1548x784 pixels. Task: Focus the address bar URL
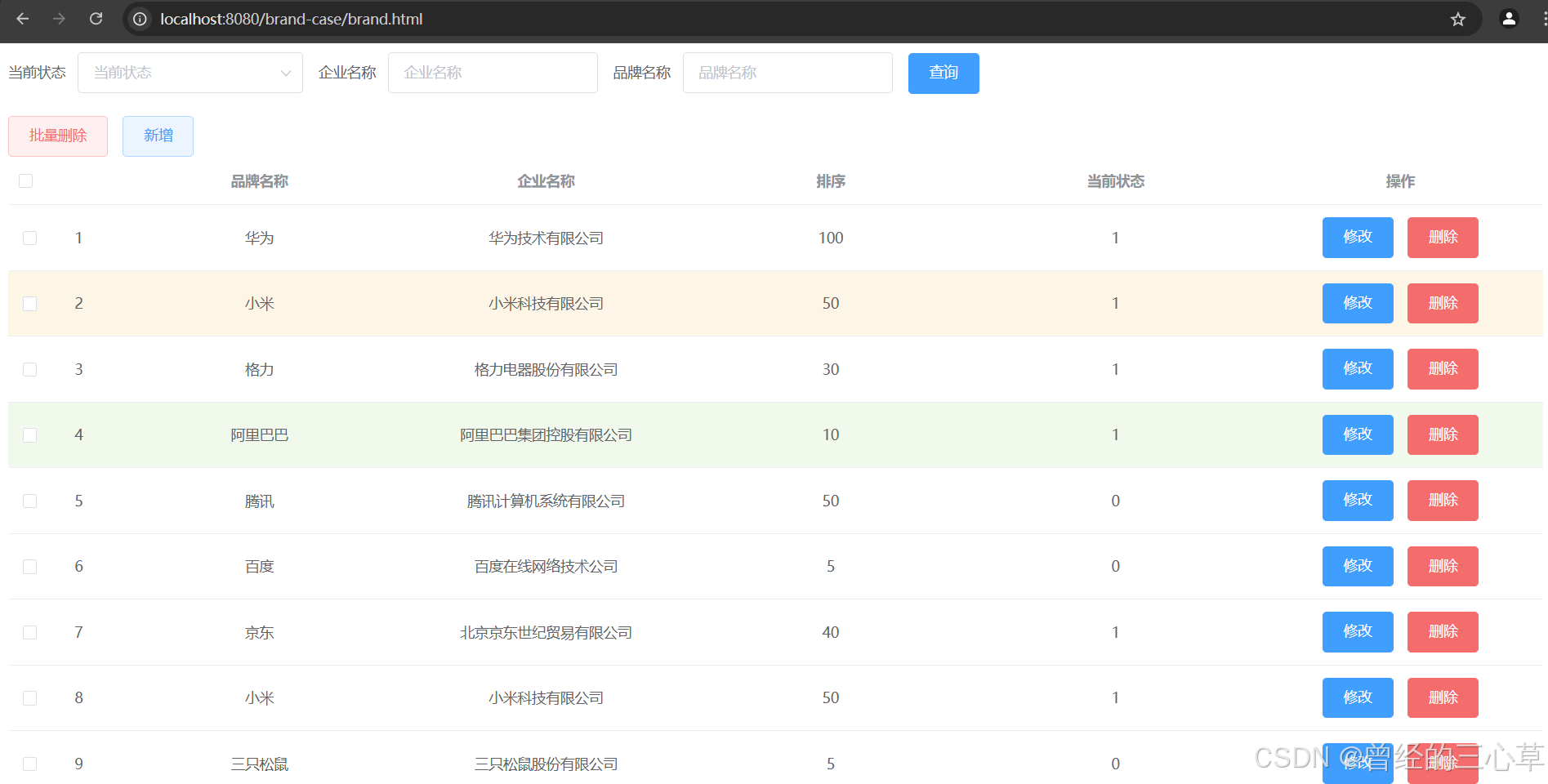tap(292, 19)
